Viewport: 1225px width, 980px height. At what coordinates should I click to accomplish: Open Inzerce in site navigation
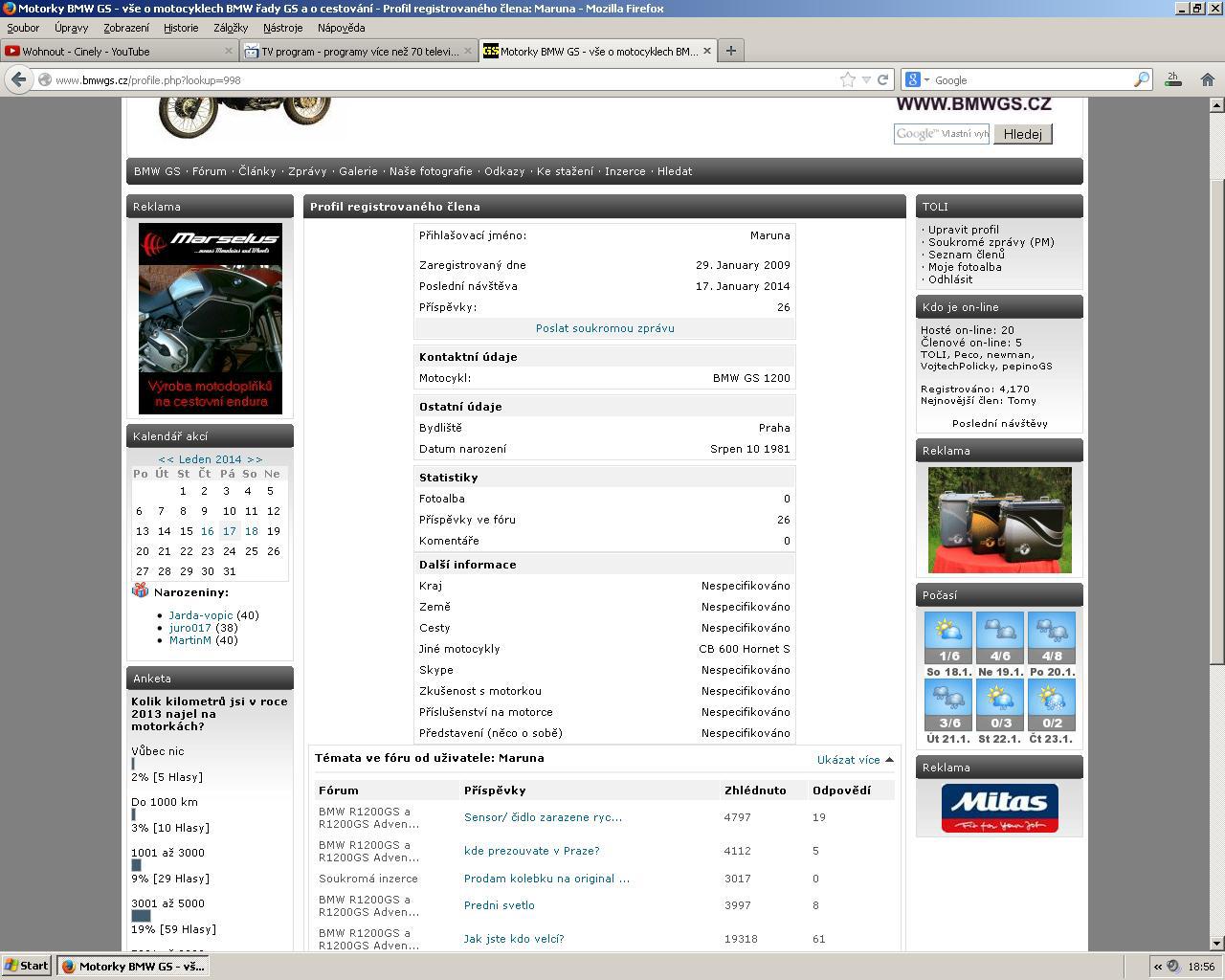(625, 171)
